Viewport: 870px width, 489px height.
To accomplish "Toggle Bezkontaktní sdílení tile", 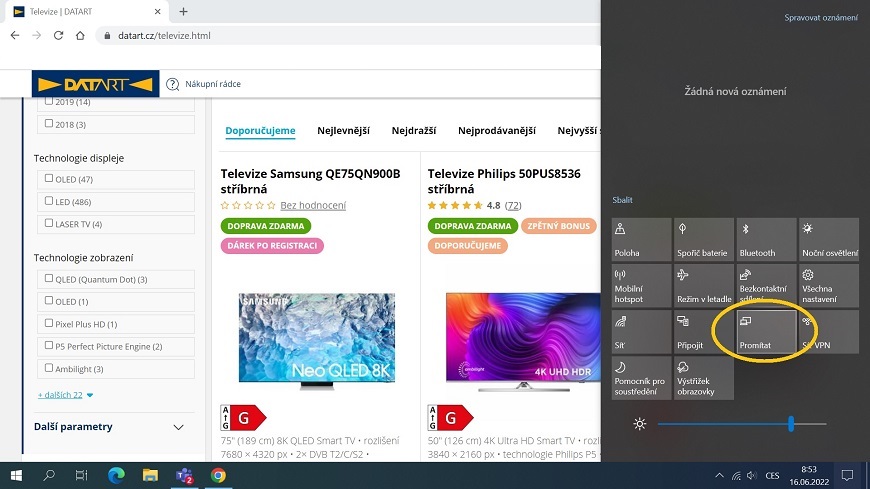I will tap(766, 286).
